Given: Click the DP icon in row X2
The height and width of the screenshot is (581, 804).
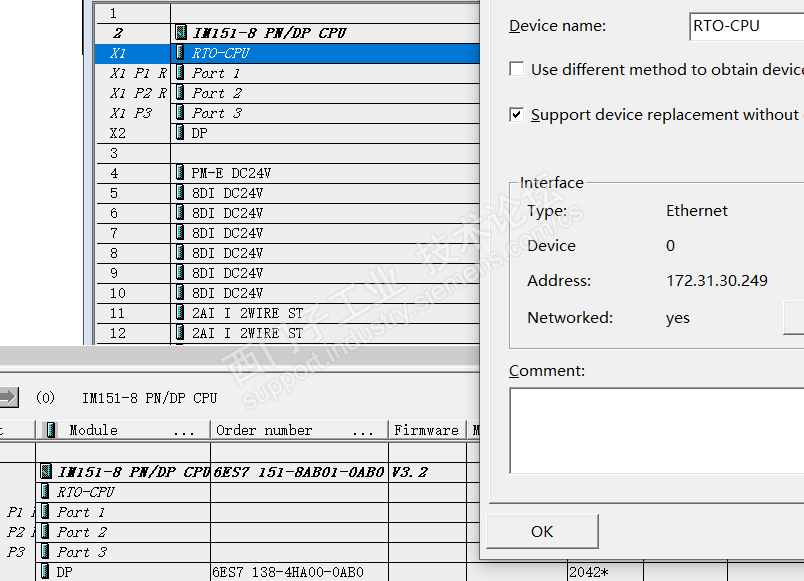Looking at the screenshot, I should (180, 133).
